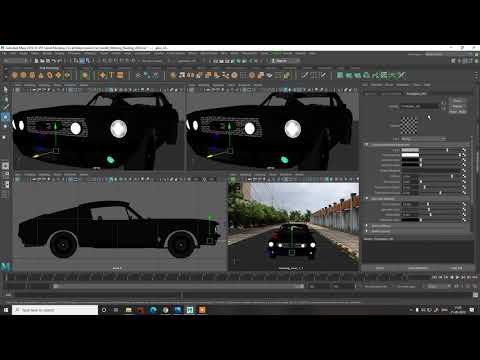Screen dimensions: 480x360
Task: Click the Save Scene icon in the status line
Action: [x=48, y=61]
